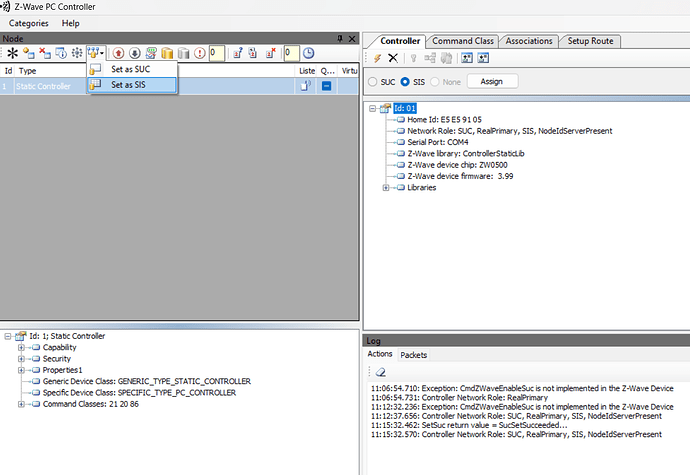Switch to the Actions log tab
This screenshot has height=475, width=690.
(380, 354)
